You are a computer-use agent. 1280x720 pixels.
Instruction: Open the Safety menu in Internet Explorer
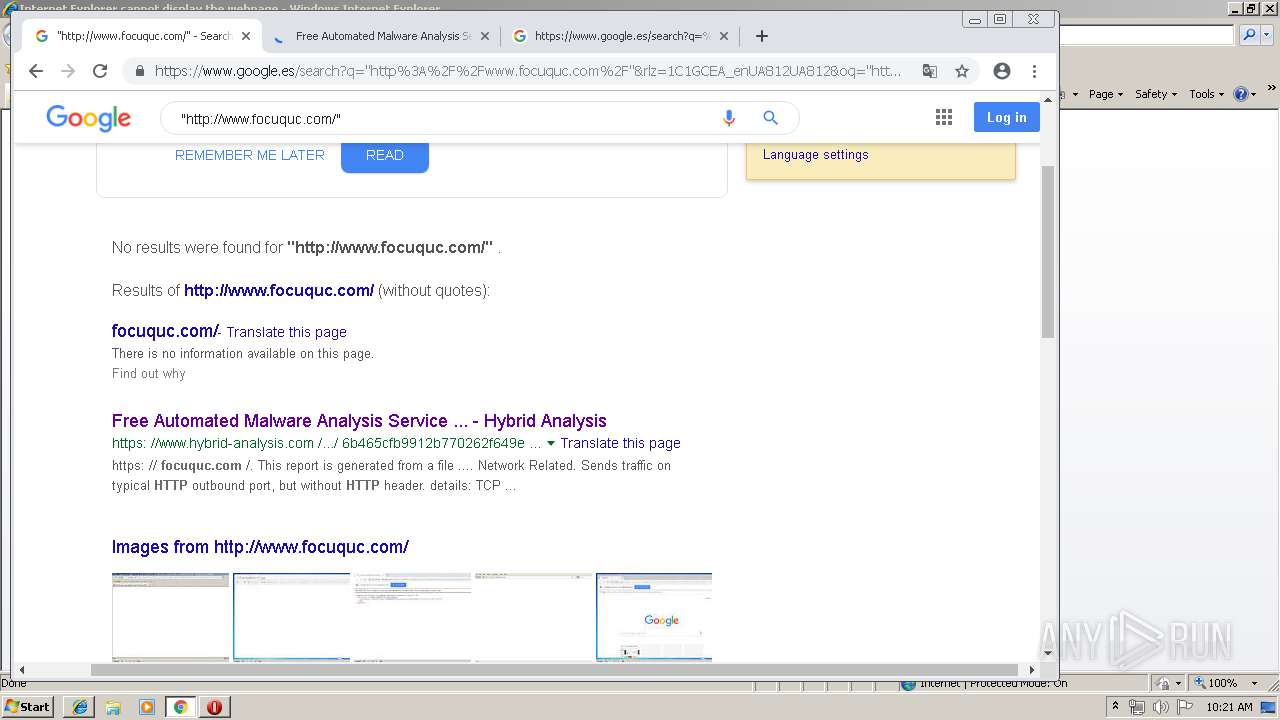[x=1156, y=94]
